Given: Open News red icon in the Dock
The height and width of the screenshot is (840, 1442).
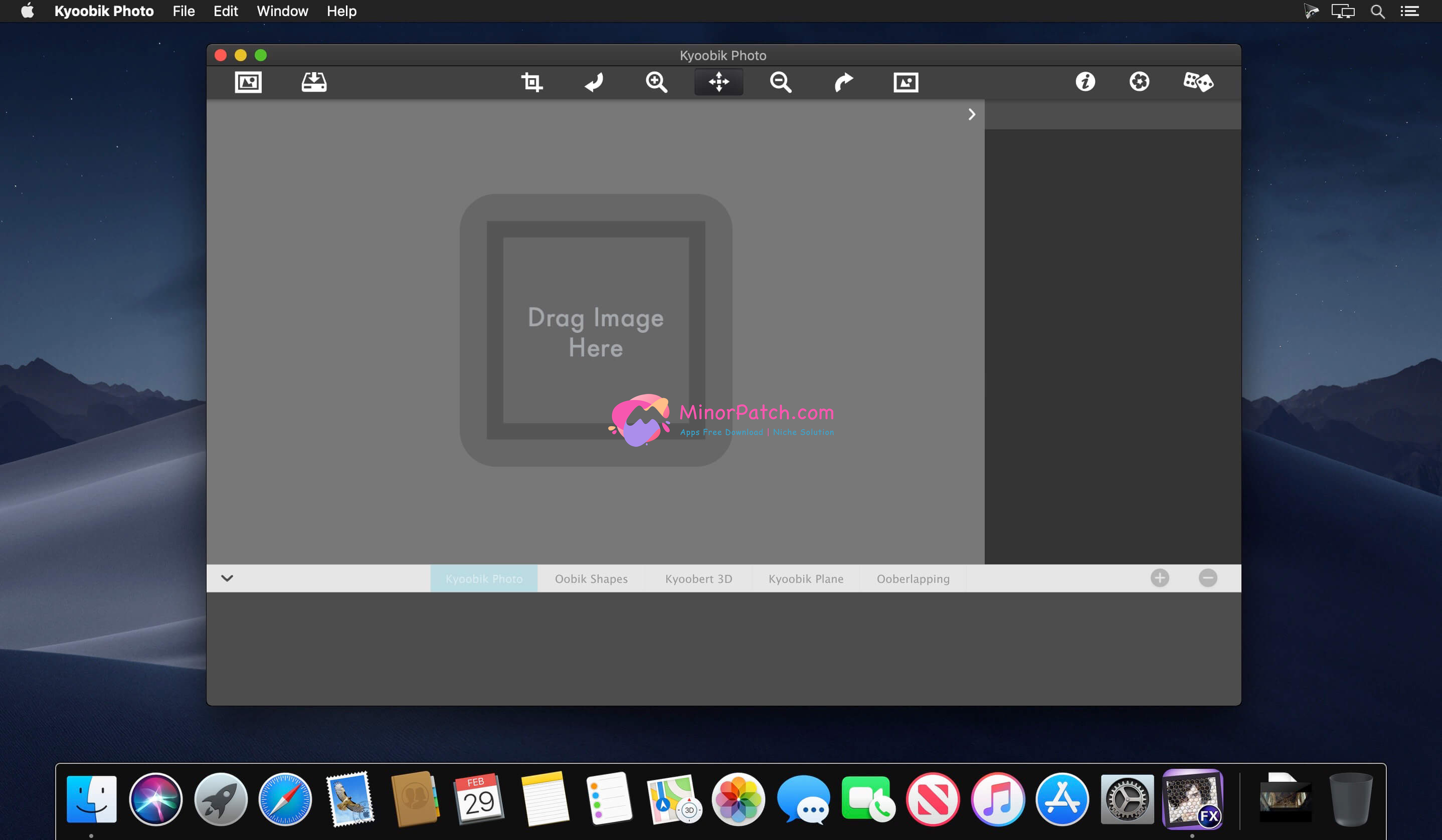Looking at the screenshot, I should coord(933,799).
